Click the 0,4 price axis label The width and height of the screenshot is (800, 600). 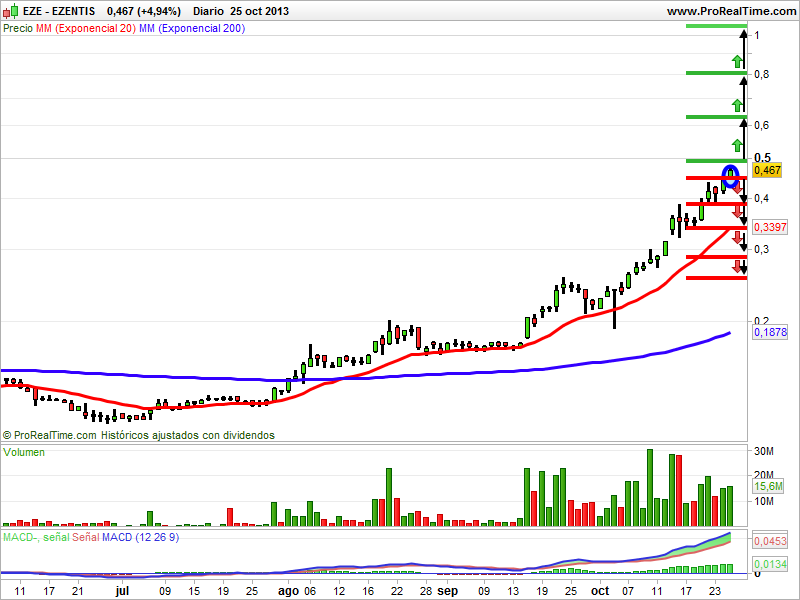pos(761,198)
